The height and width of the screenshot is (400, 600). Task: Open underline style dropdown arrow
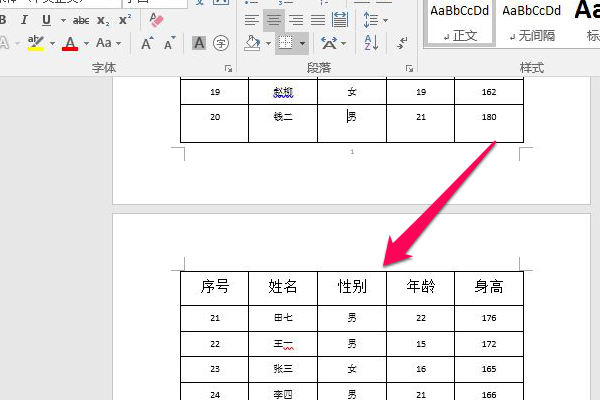63,20
